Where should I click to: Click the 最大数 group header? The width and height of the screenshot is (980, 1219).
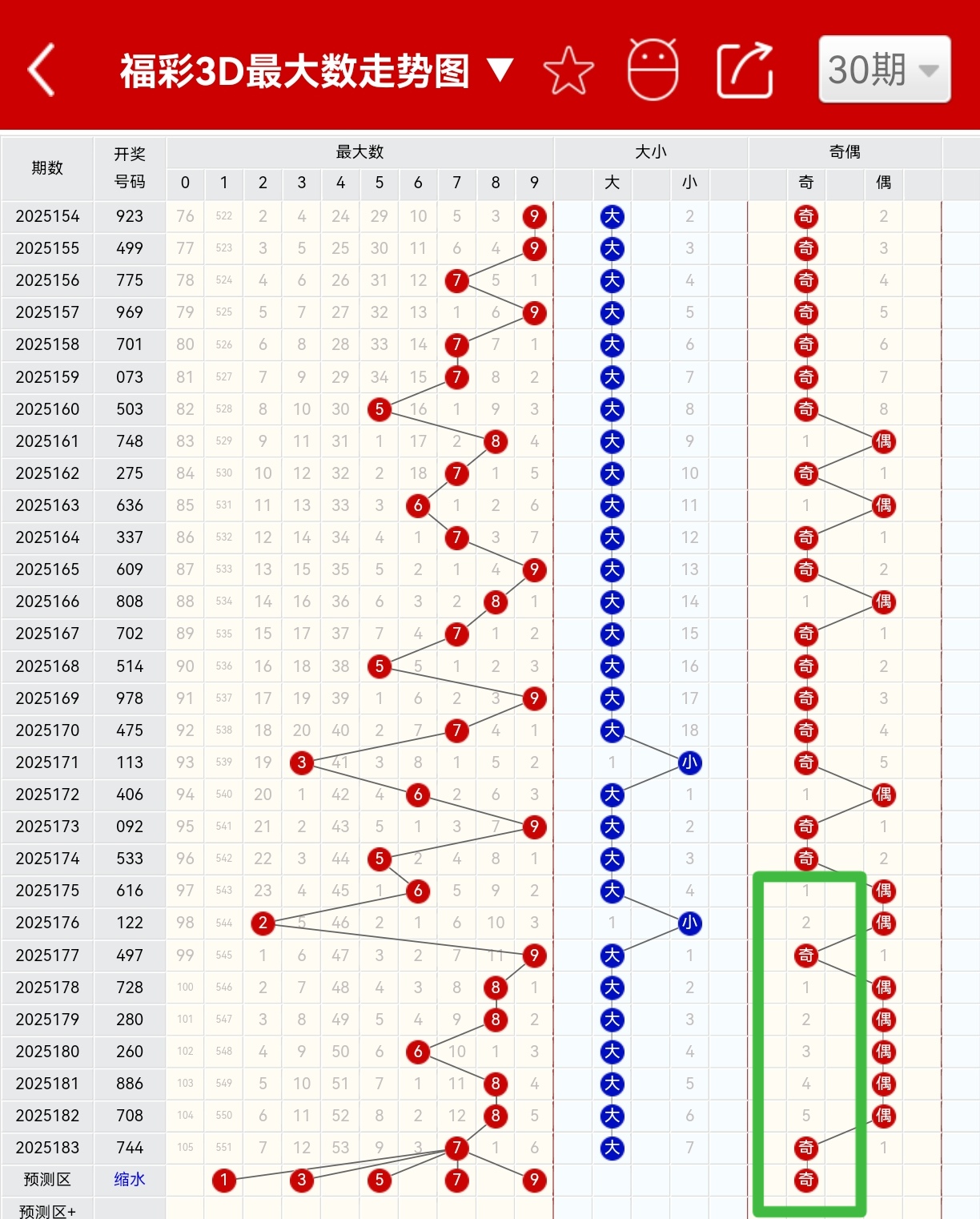(359, 152)
